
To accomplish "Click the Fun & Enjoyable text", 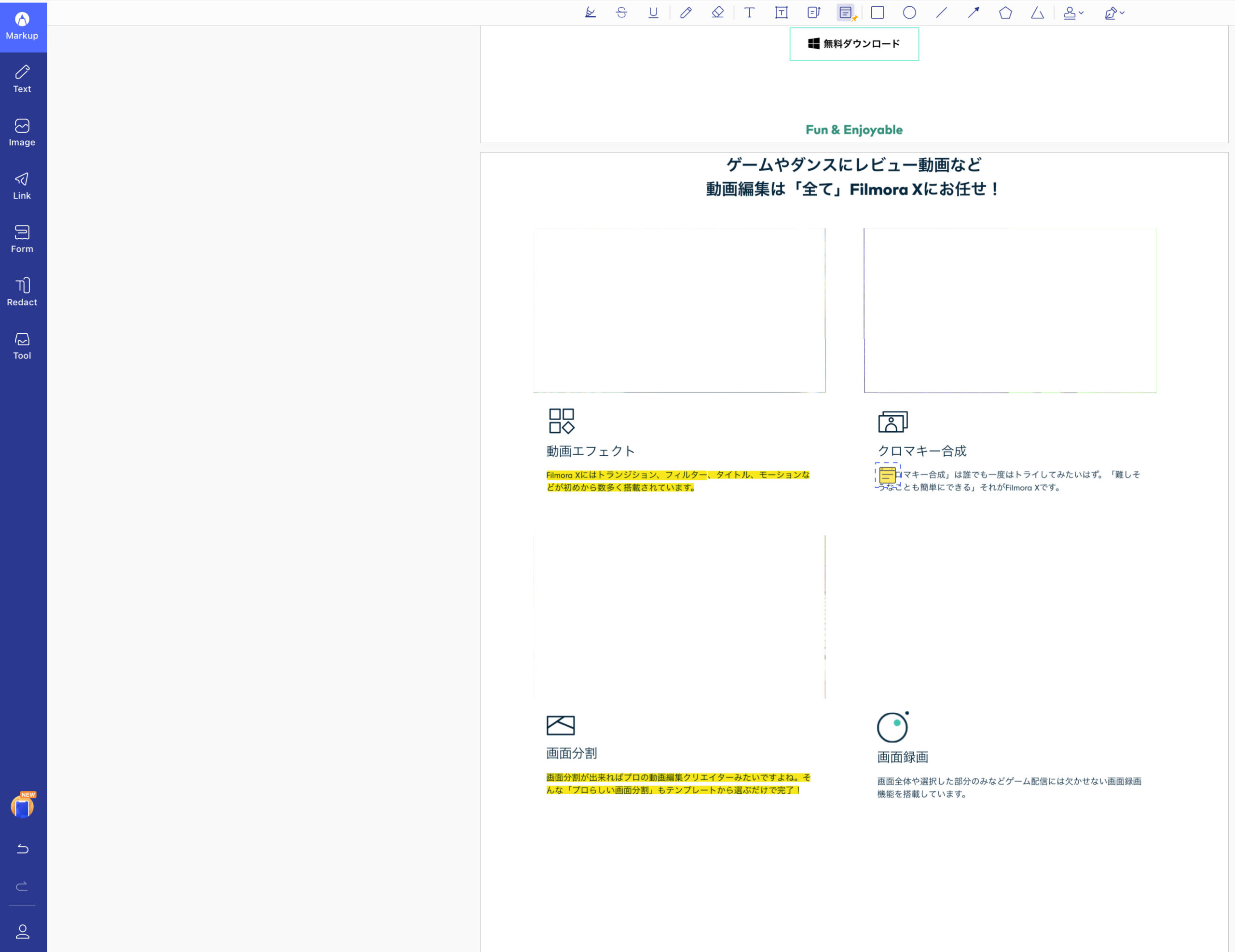I will (x=854, y=130).
